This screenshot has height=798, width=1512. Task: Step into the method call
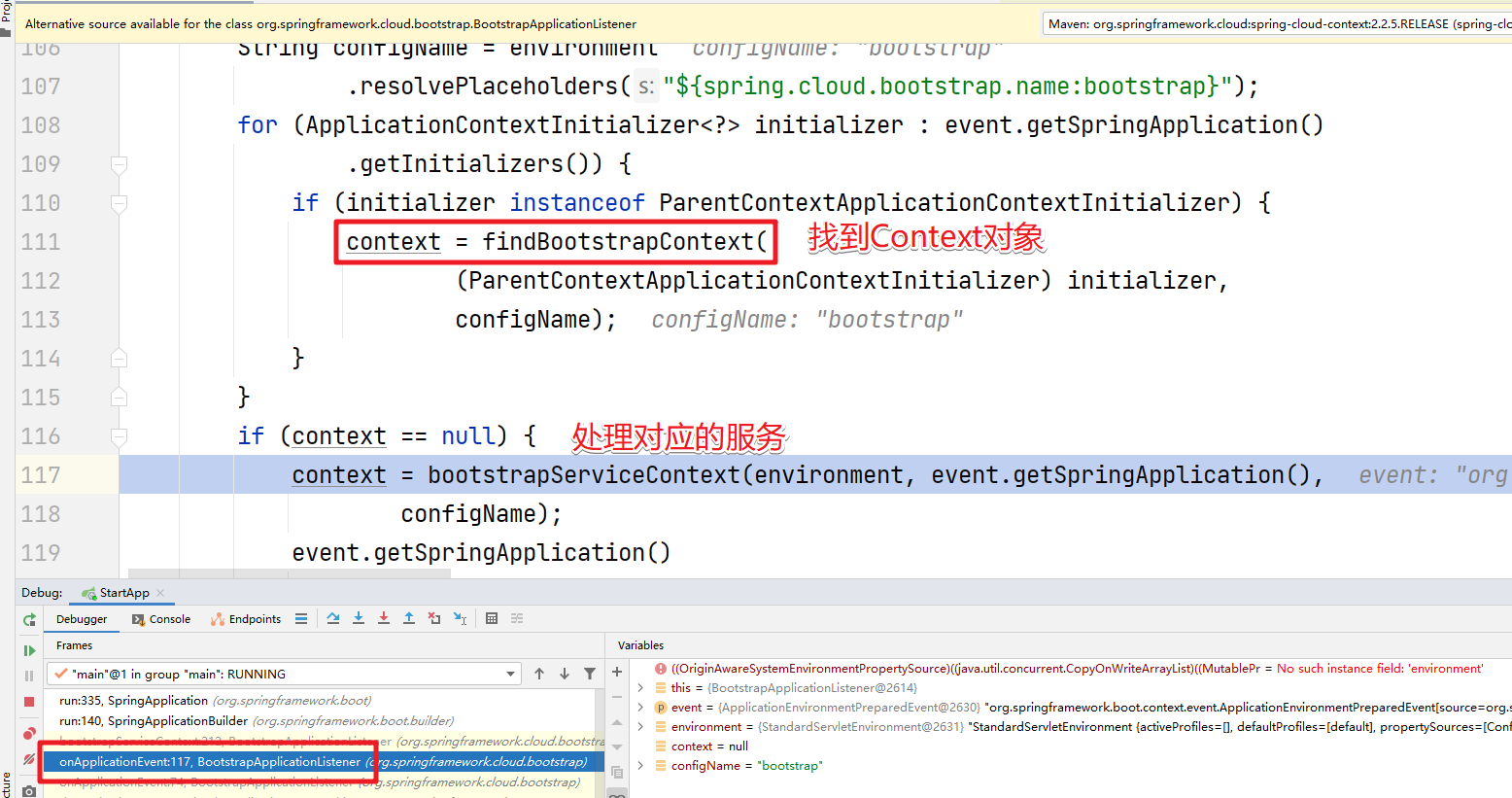coord(359,618)
